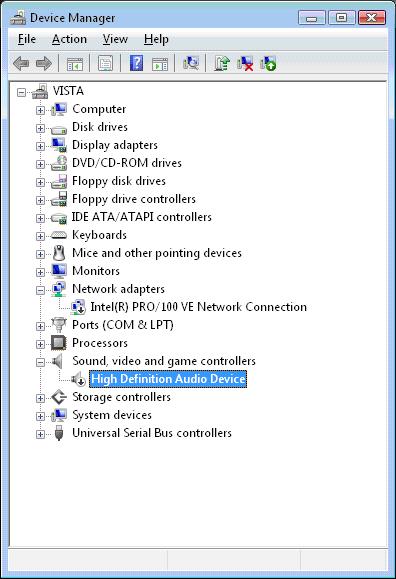Expand the Display adapters node
Screen dimensions: 396x579
40,146
